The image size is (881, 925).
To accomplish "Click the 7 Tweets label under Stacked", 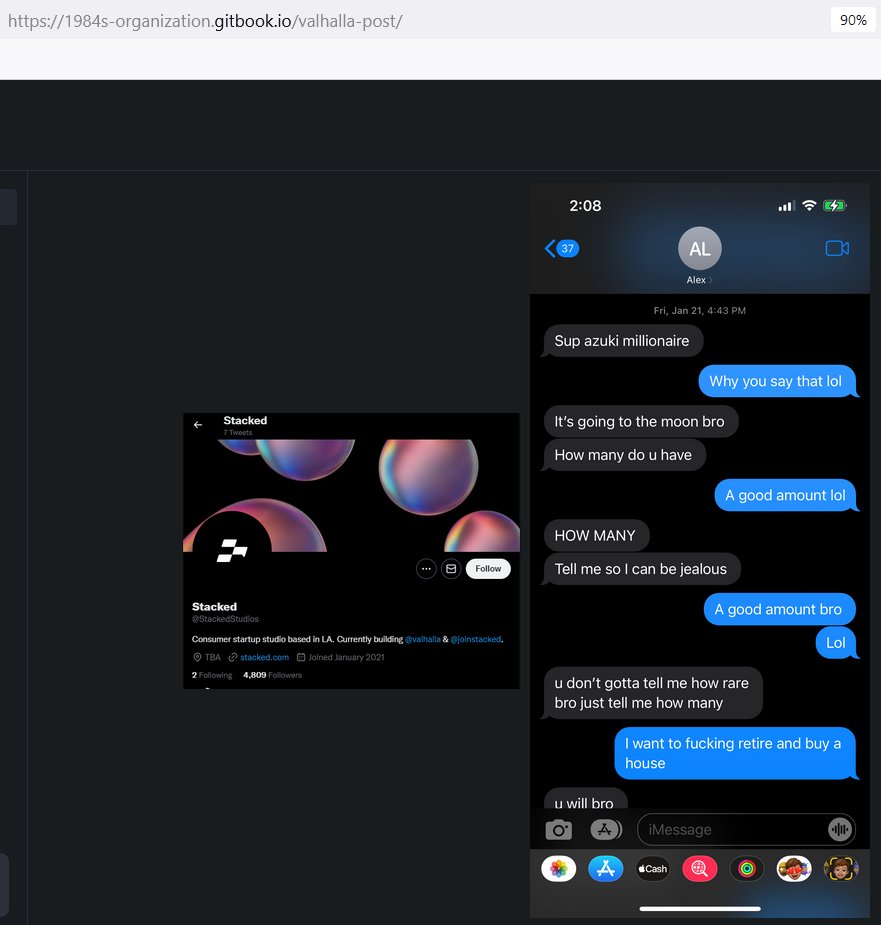I will [238, 432].
